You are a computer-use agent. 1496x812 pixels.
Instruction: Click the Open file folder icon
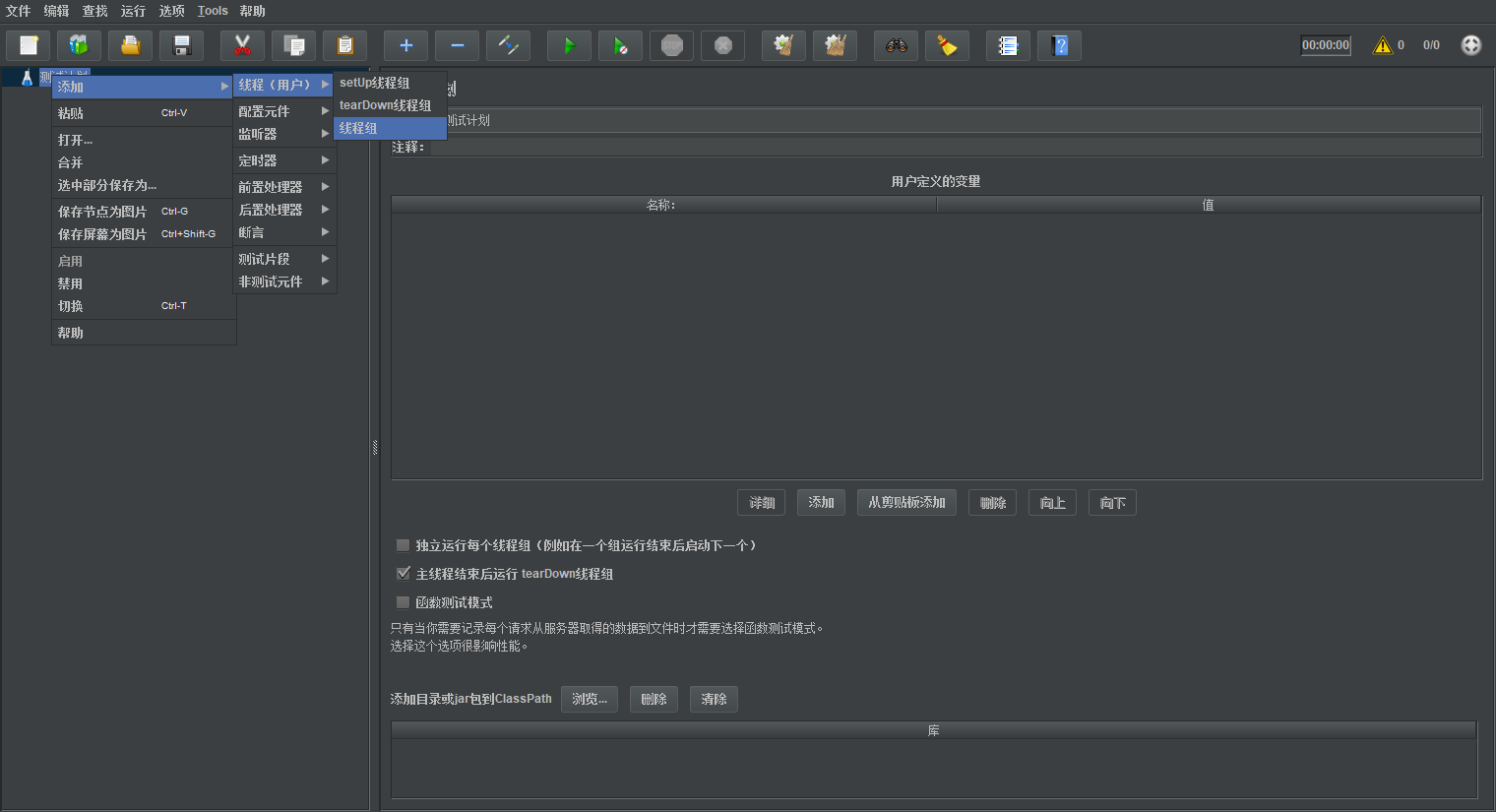pyautogui.click(x=130, y=45)
